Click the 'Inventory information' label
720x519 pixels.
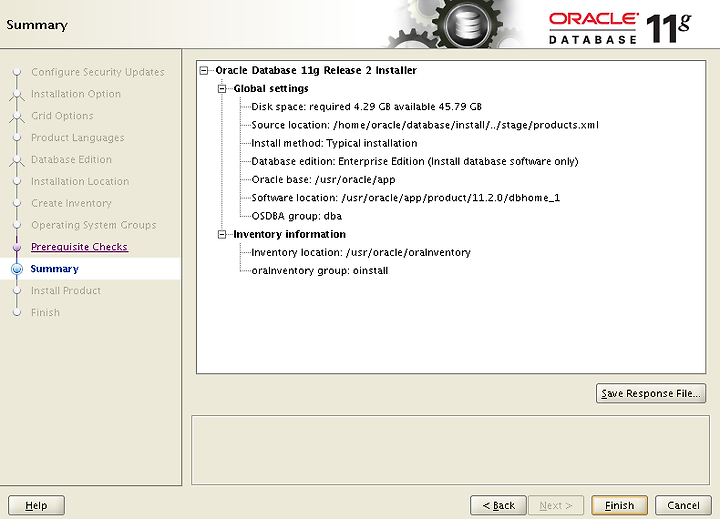coord(289,234)
